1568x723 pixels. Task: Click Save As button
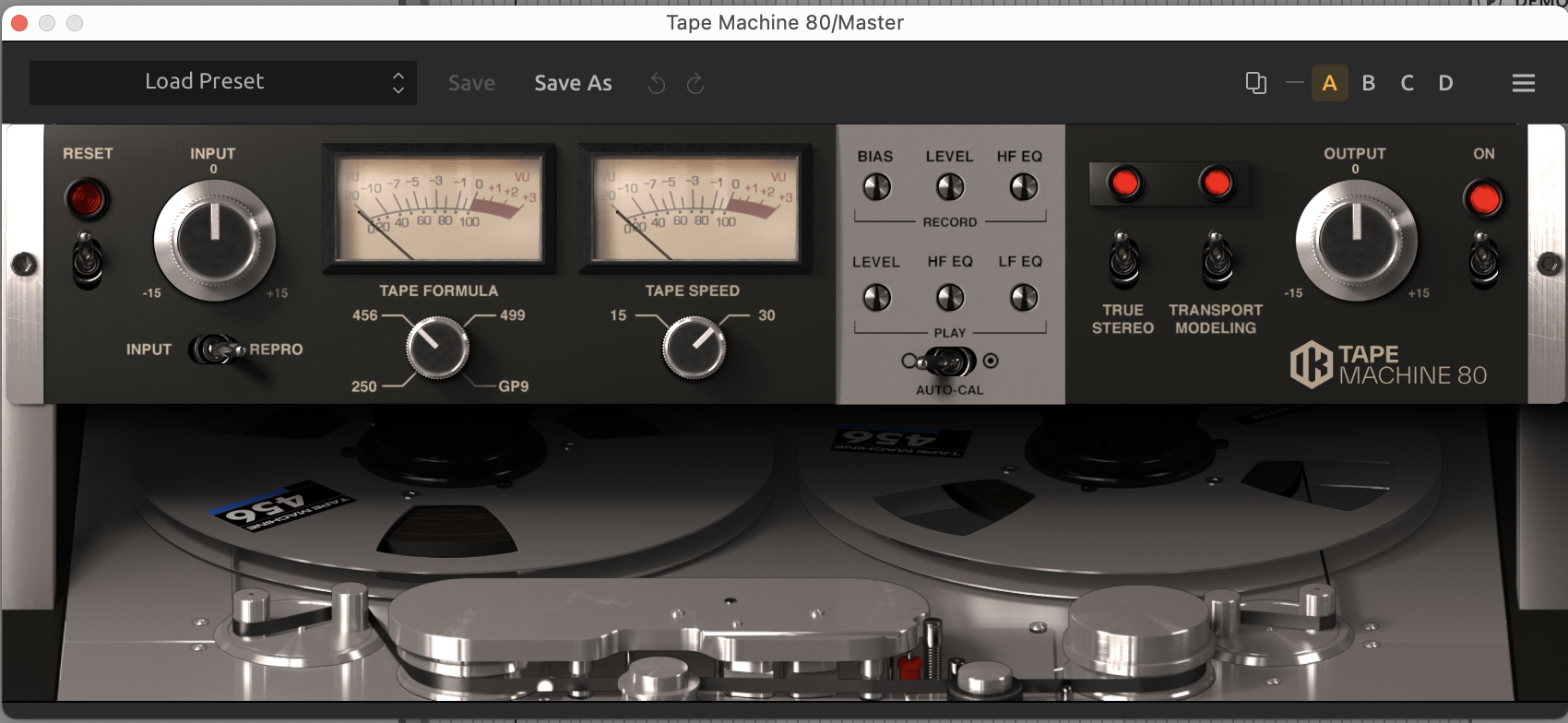[573, 83]
